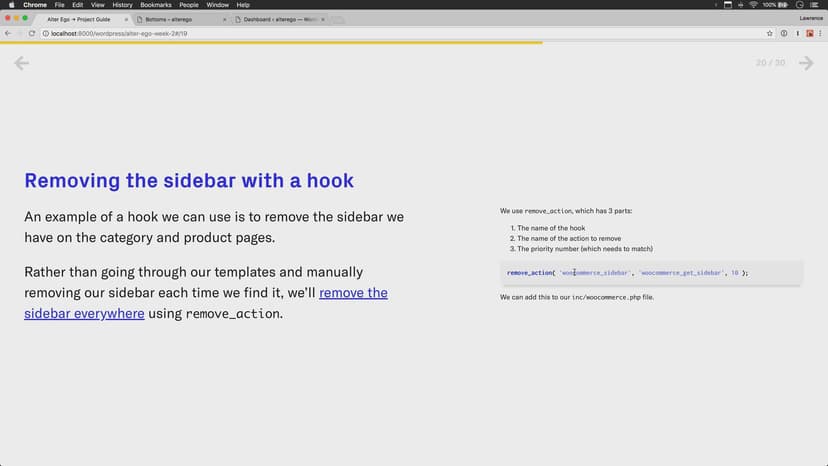The height and width of the screenshot is (466, 828).
Task: Advance to next slide with right arrow
Action: [x=806, y=63]
